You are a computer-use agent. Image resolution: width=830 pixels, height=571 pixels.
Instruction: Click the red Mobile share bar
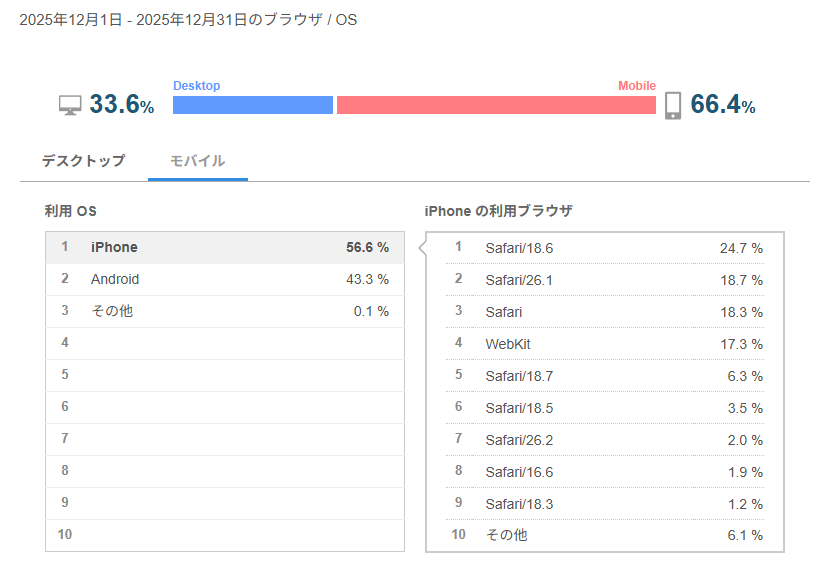[496, 105]
